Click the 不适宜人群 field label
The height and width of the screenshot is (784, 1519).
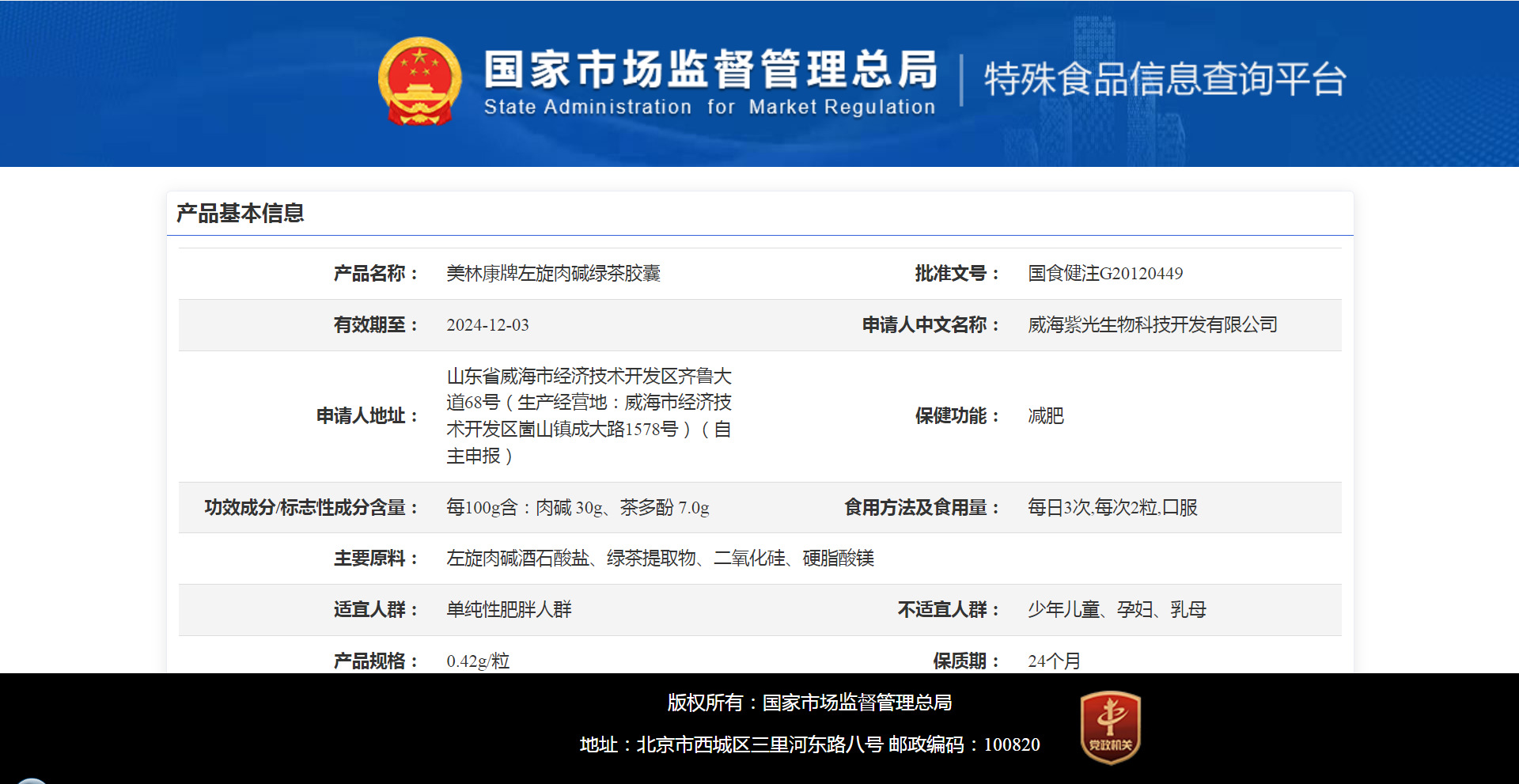click(x=949, y=610)
